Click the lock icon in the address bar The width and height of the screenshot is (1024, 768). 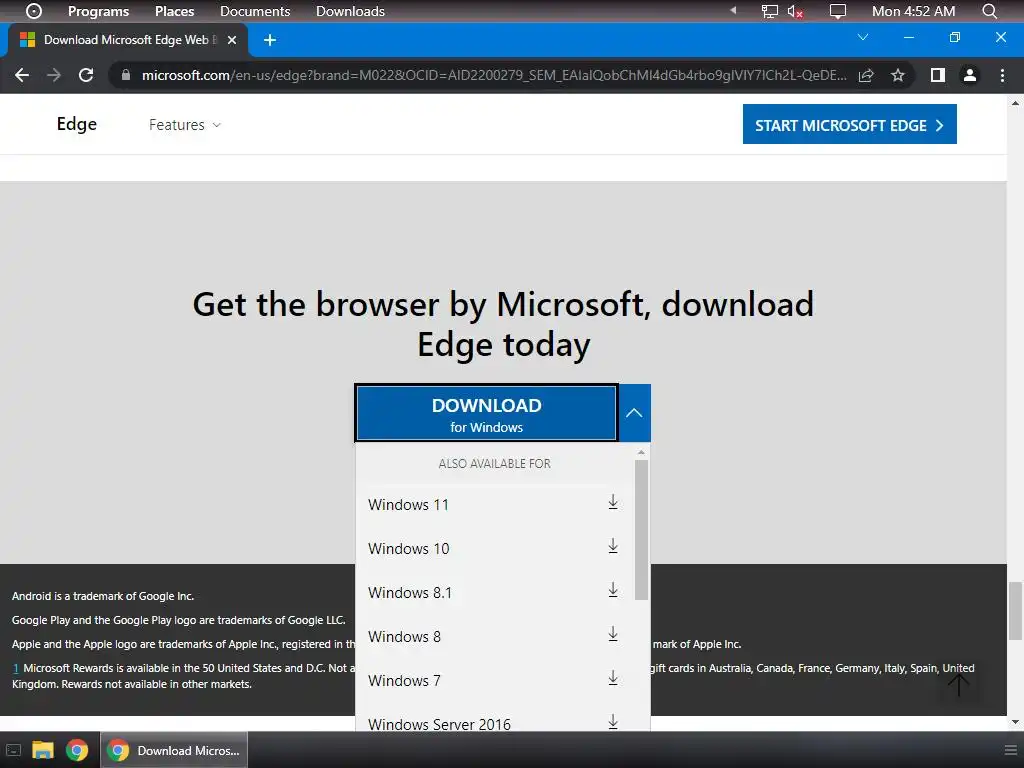[x=126, y=75]
